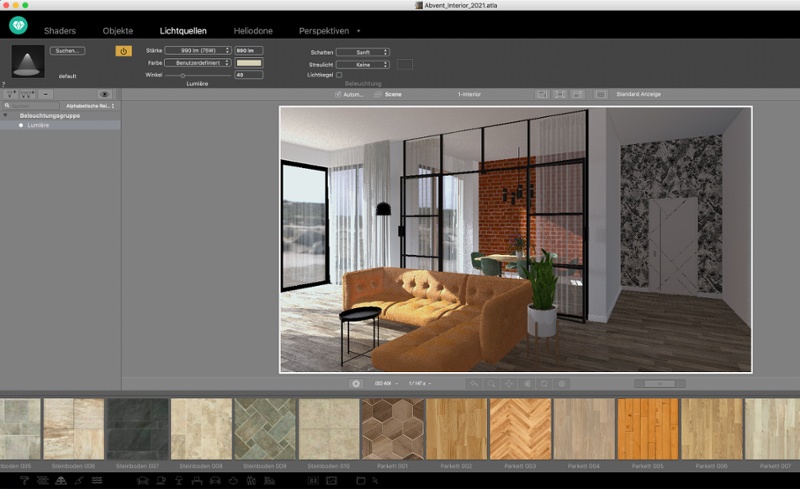Image resolution: width=800 pixels, height=489 pixels.
Task: Click the 990 lm value field
Action: tap(249, 51)
